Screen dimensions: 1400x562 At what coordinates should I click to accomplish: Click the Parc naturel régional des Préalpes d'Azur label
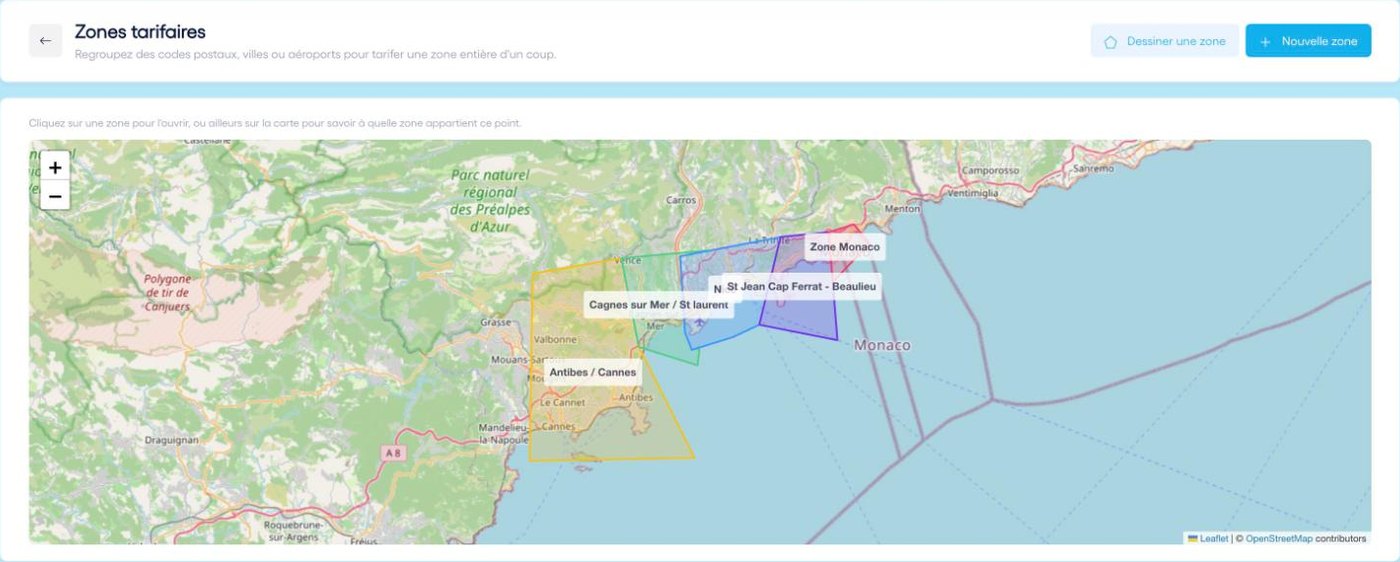click(x=490, y=200)
